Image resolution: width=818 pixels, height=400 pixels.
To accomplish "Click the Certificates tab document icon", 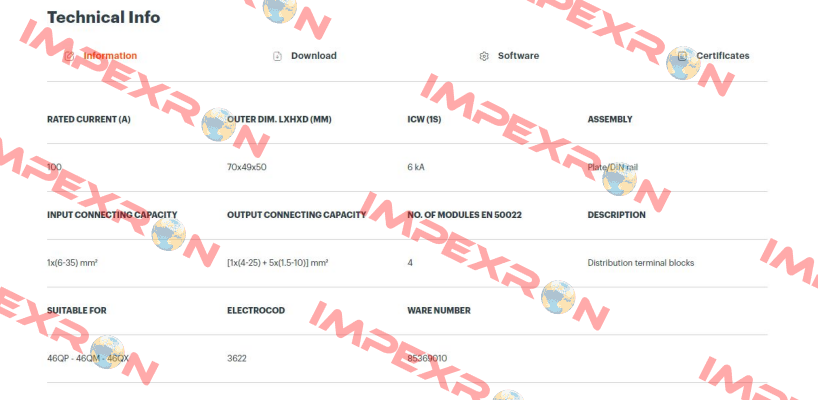I will pyautogui.click(x=682, y=56).
